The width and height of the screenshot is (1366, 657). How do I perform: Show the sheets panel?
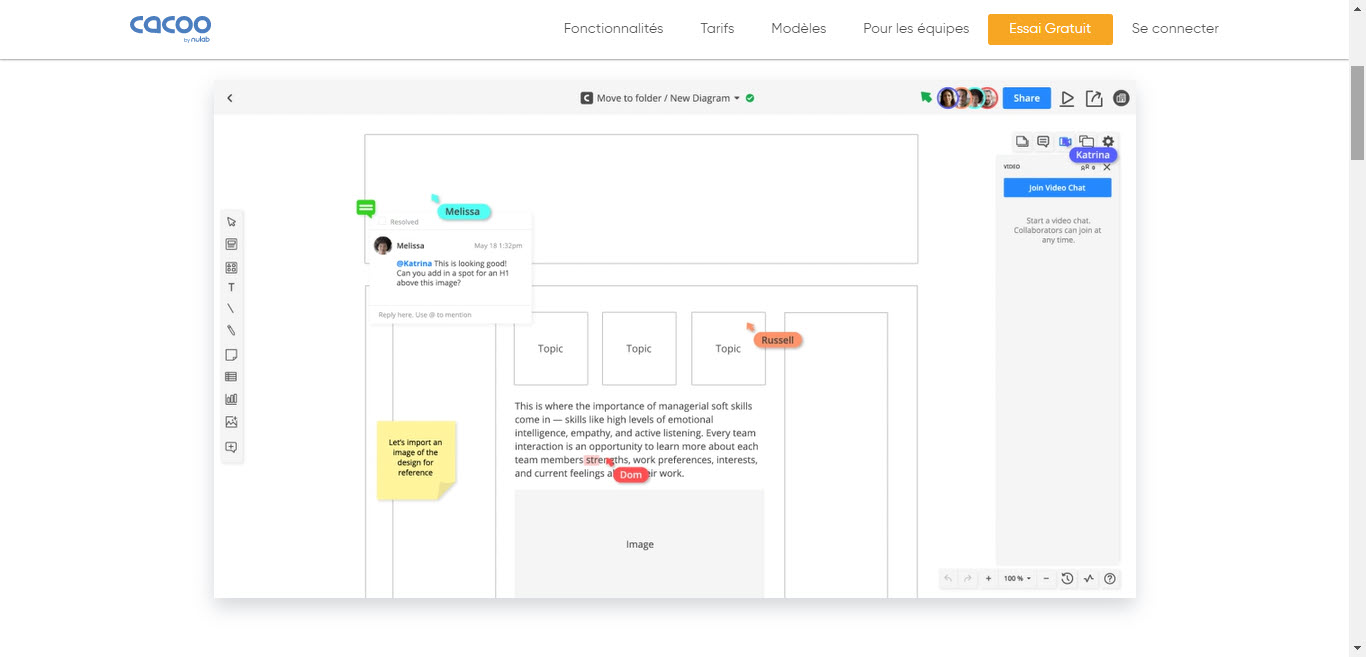pyautogui.click(x=1022, y=141)
